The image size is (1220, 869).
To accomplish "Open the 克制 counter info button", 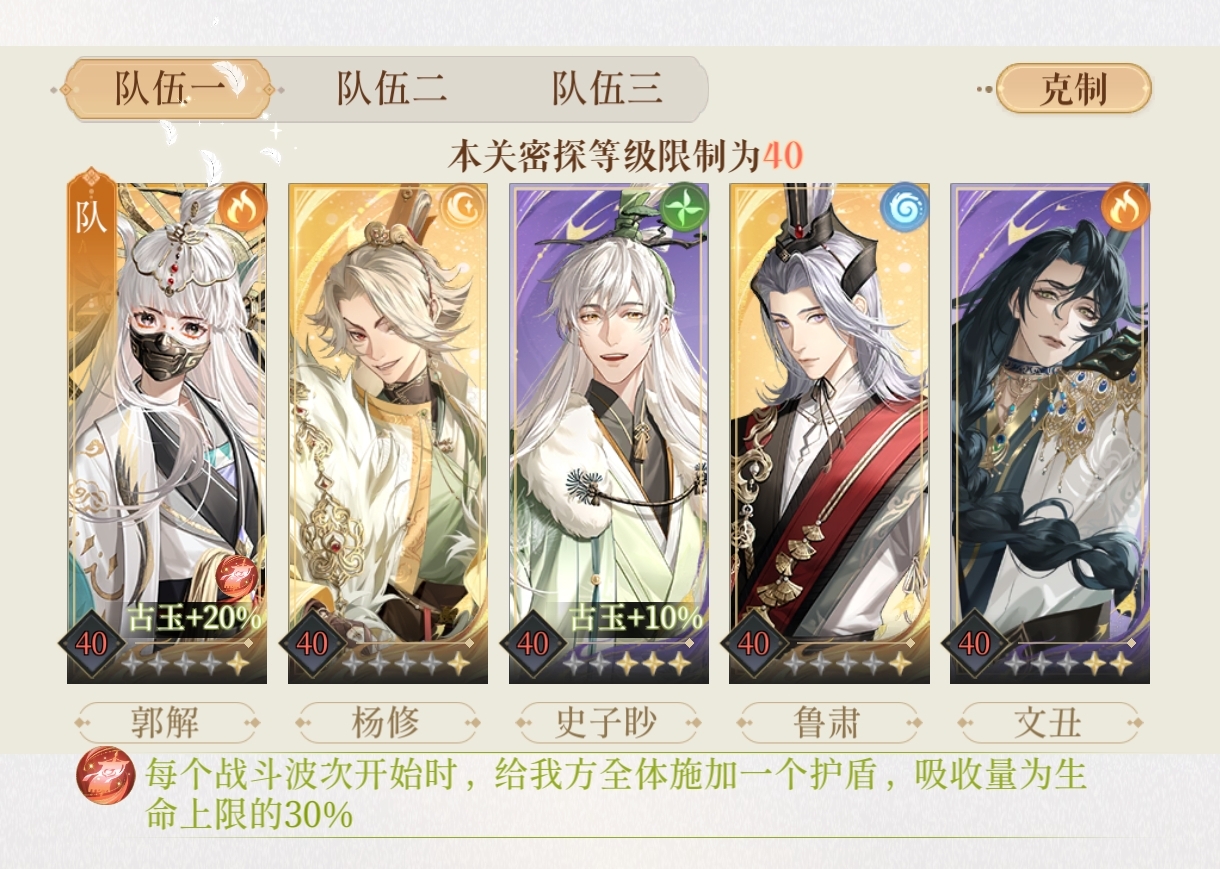I will coord(1074,89).
